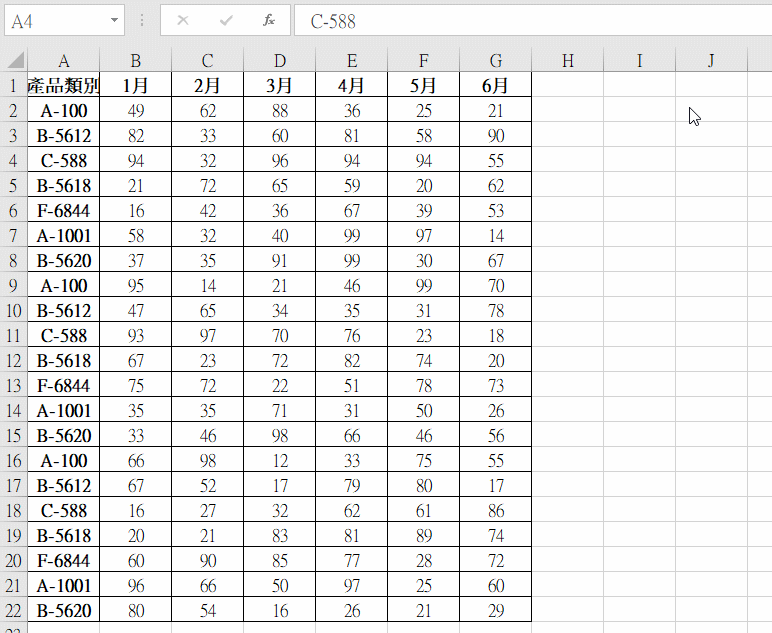Select column B header
The height and width of the screenshot is (633, 772).
pos(135,61)
